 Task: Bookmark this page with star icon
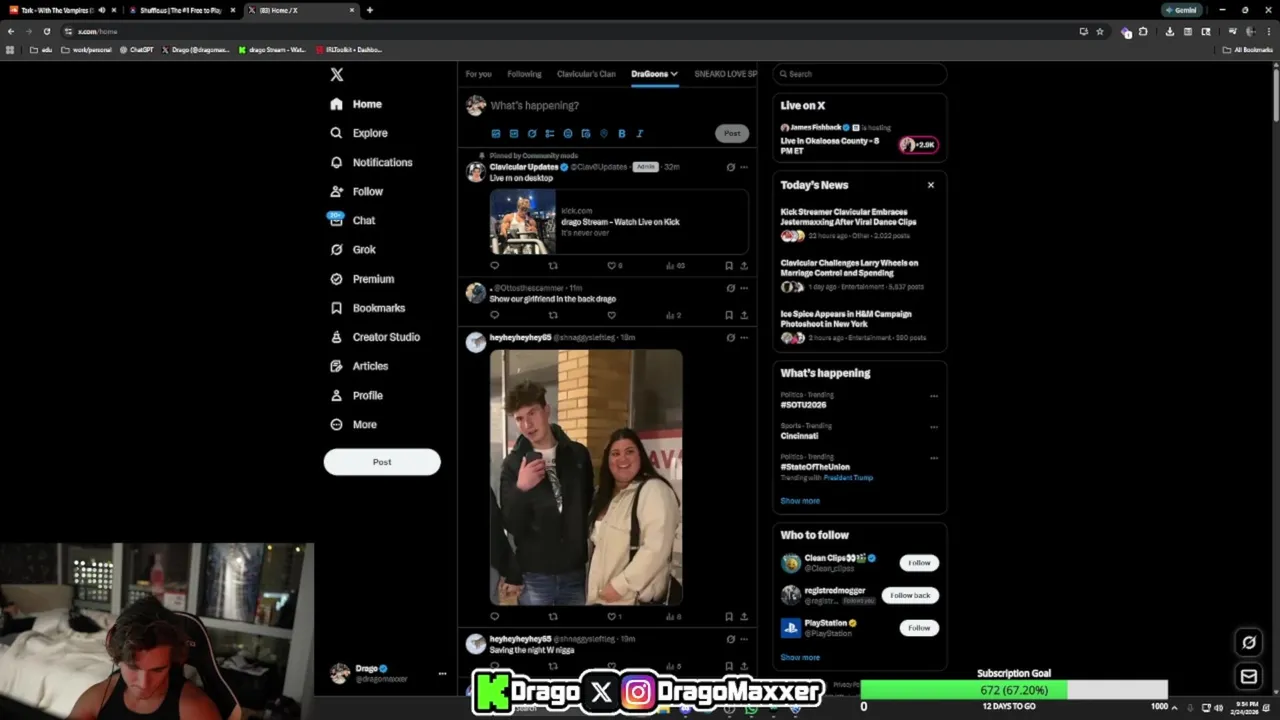pos(1100,31)
